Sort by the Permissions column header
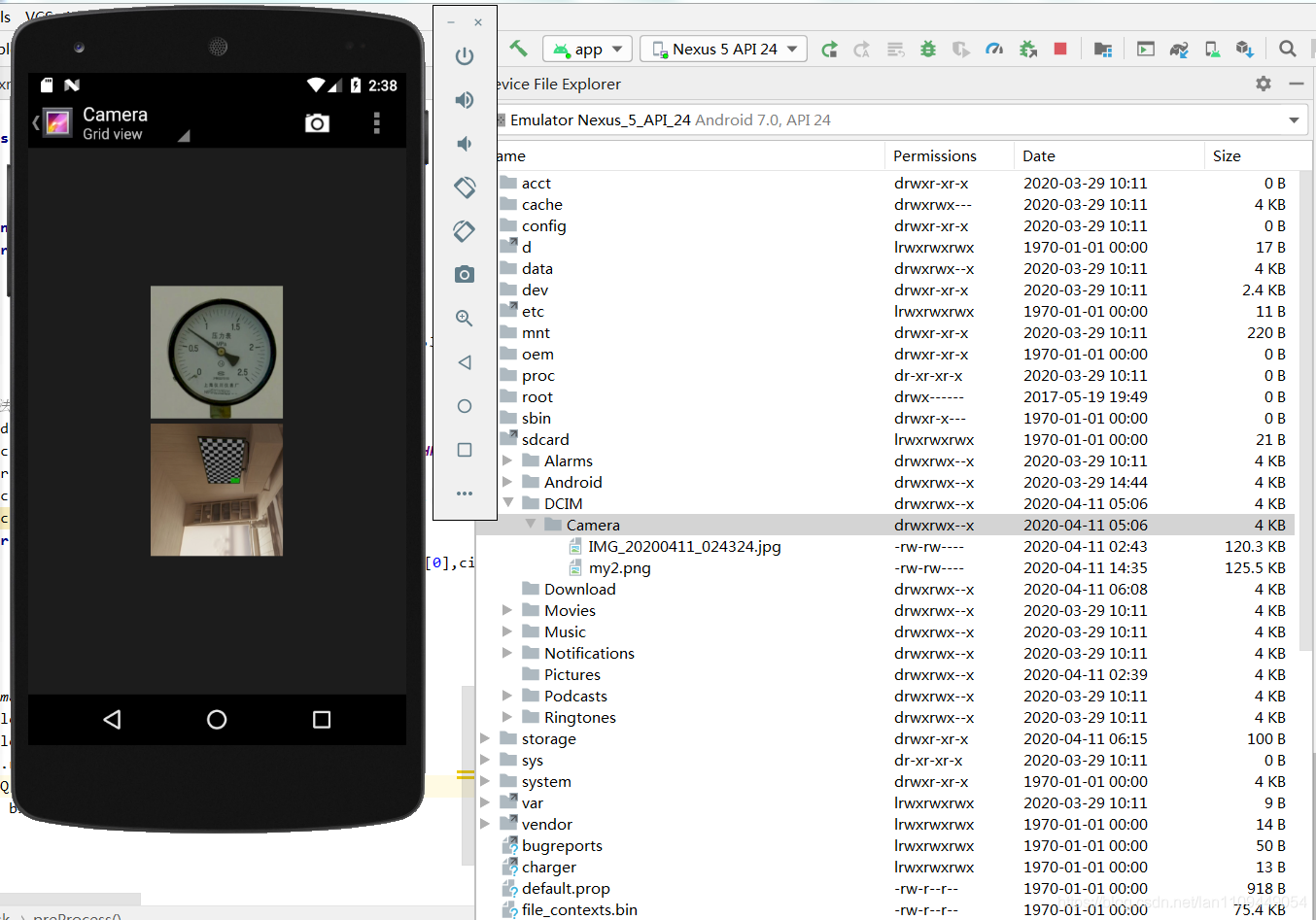1316x920 pixels. 935,155
